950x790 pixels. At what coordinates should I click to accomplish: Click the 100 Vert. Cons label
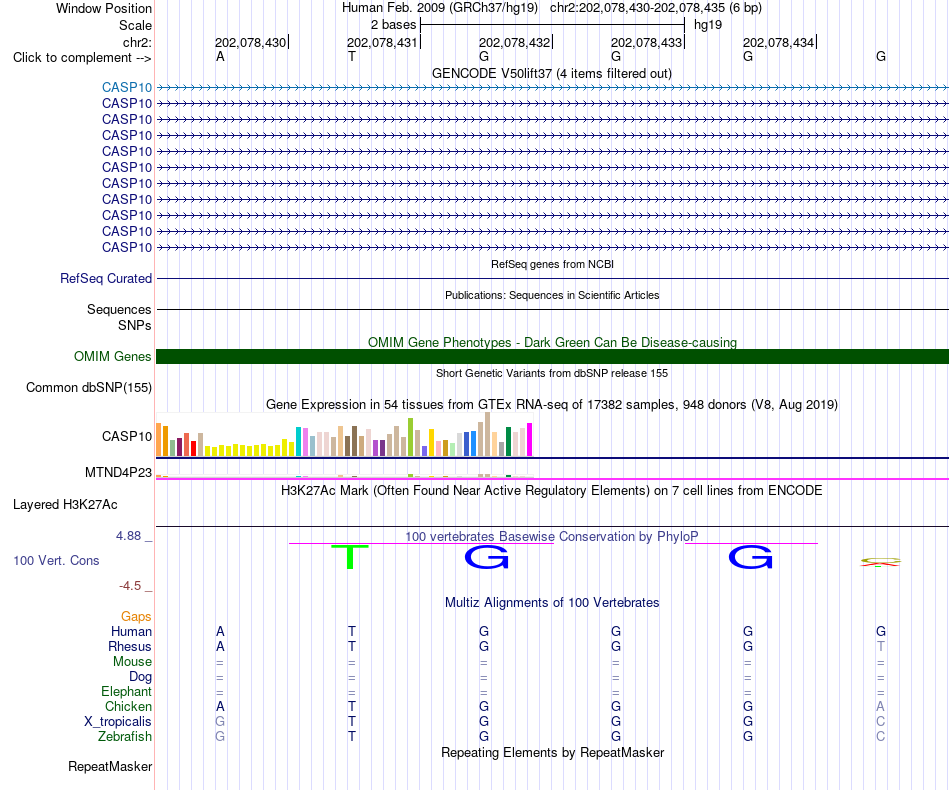click(x=56, y=560)
